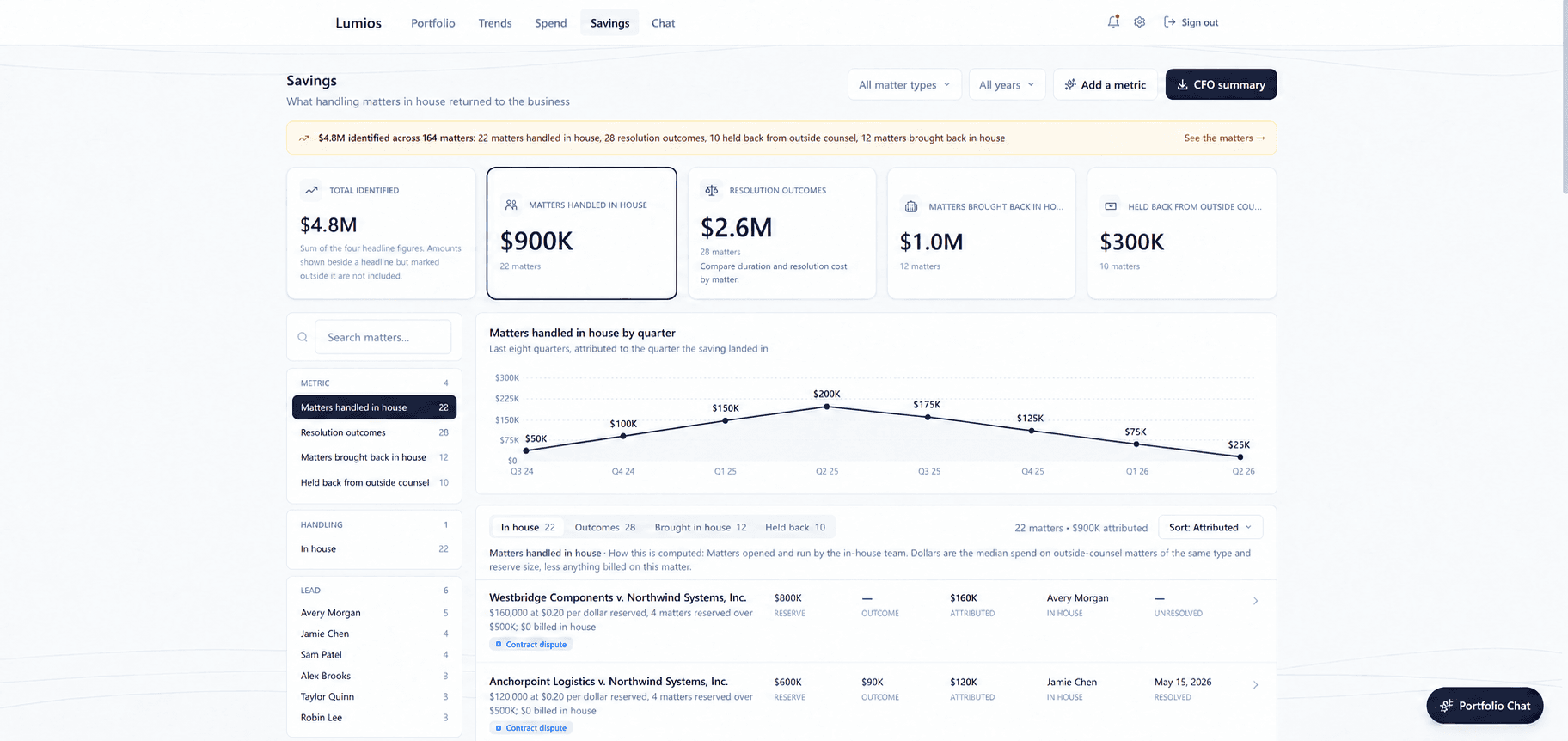This screenshot has width=1568, height=741.
Task: Open the Anchorpoint Logistics row chevron
Action: tap(1255, 685)
